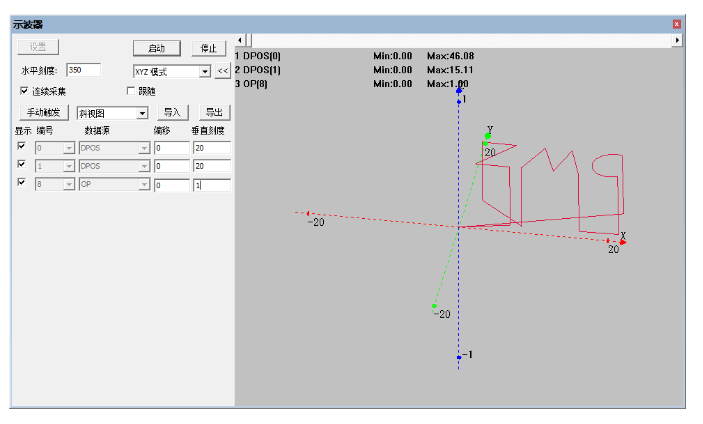The image size is (703, 424).
Task: Uncheck display checkbox for DPOS channel 1
Action: click(21, 164)
